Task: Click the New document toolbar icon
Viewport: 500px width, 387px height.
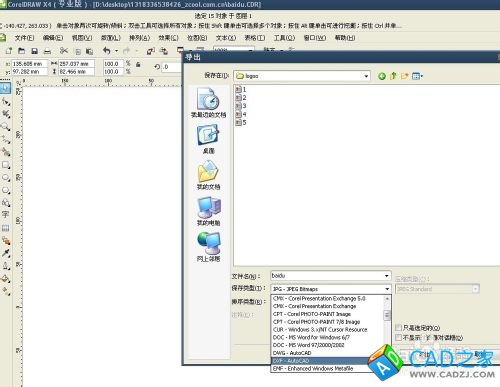Action: pos(9,51)
